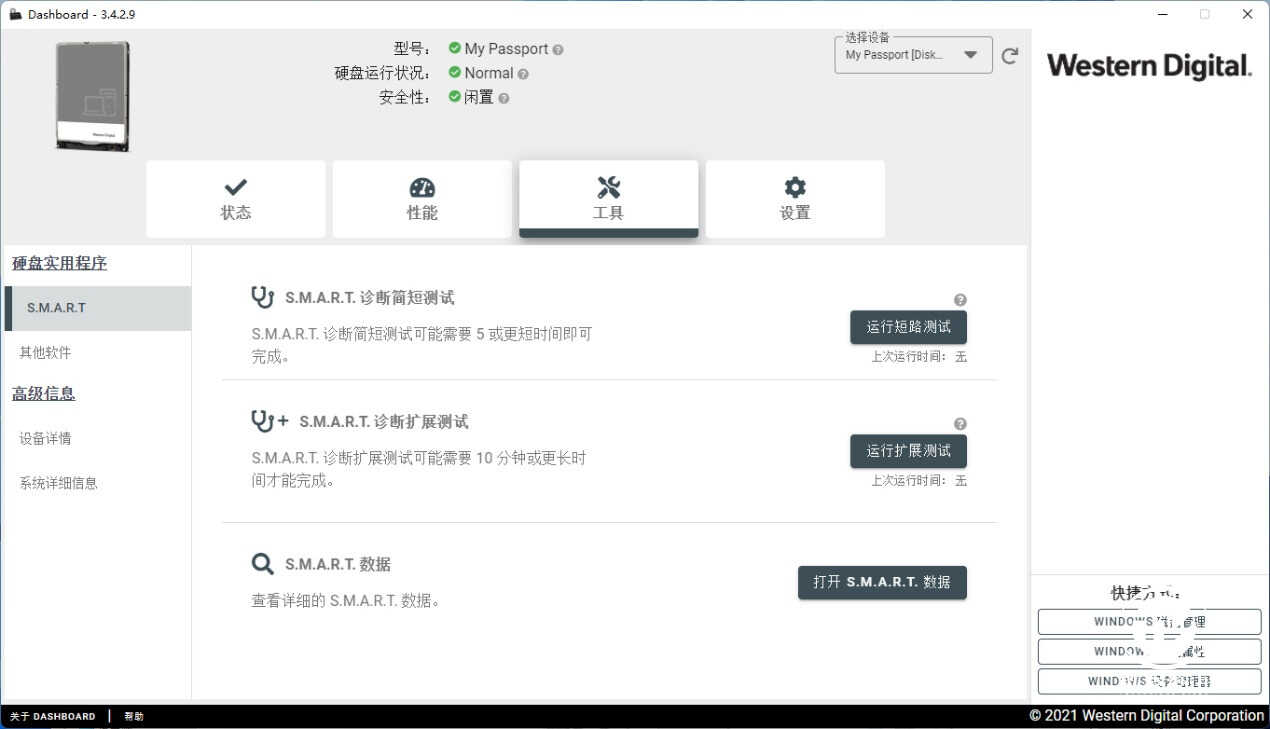Open the 设置 settings tab

pyautogui.click(x=795, y=199)
